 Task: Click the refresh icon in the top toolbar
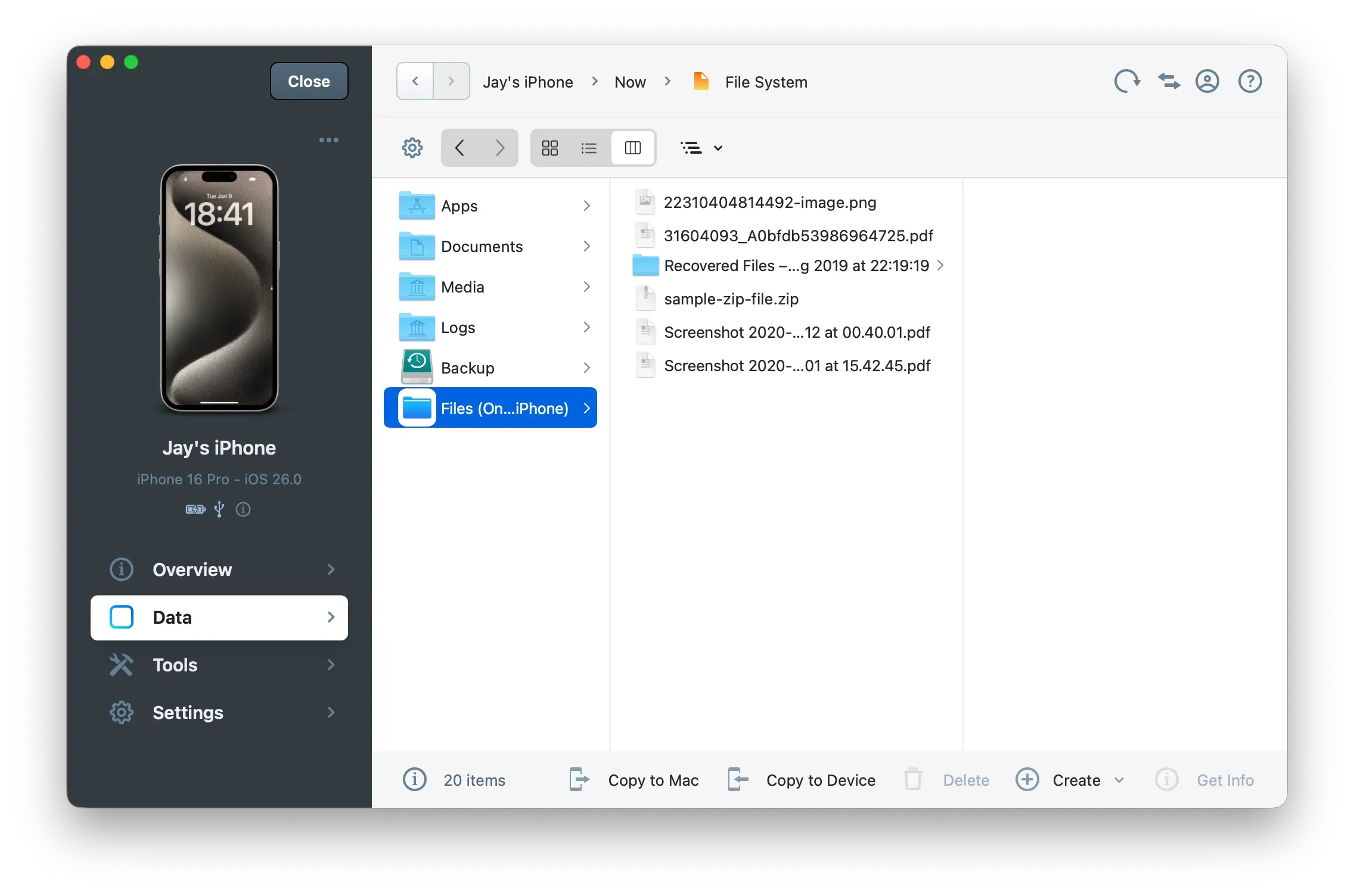point(1126,81)
